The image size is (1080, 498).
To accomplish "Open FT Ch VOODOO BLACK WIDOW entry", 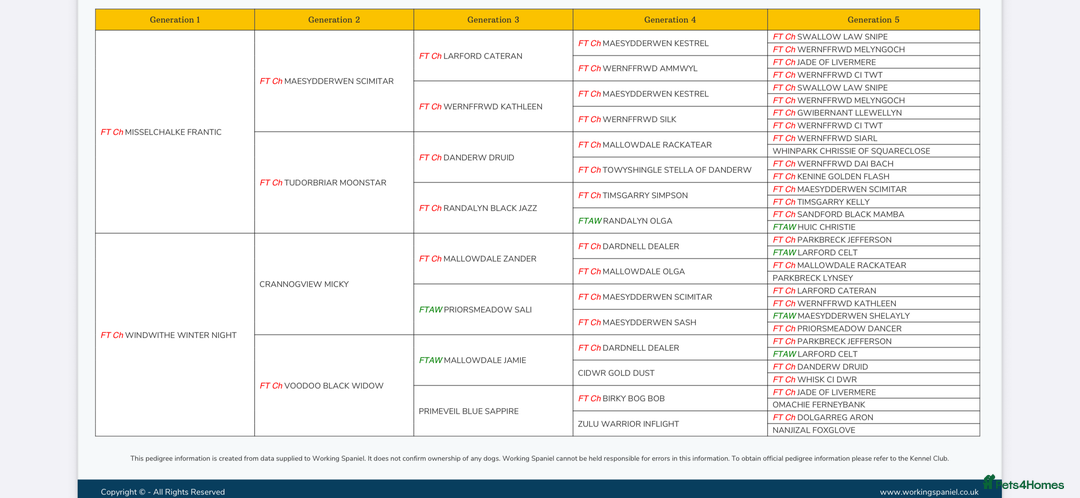I will (x=321, y=386).
